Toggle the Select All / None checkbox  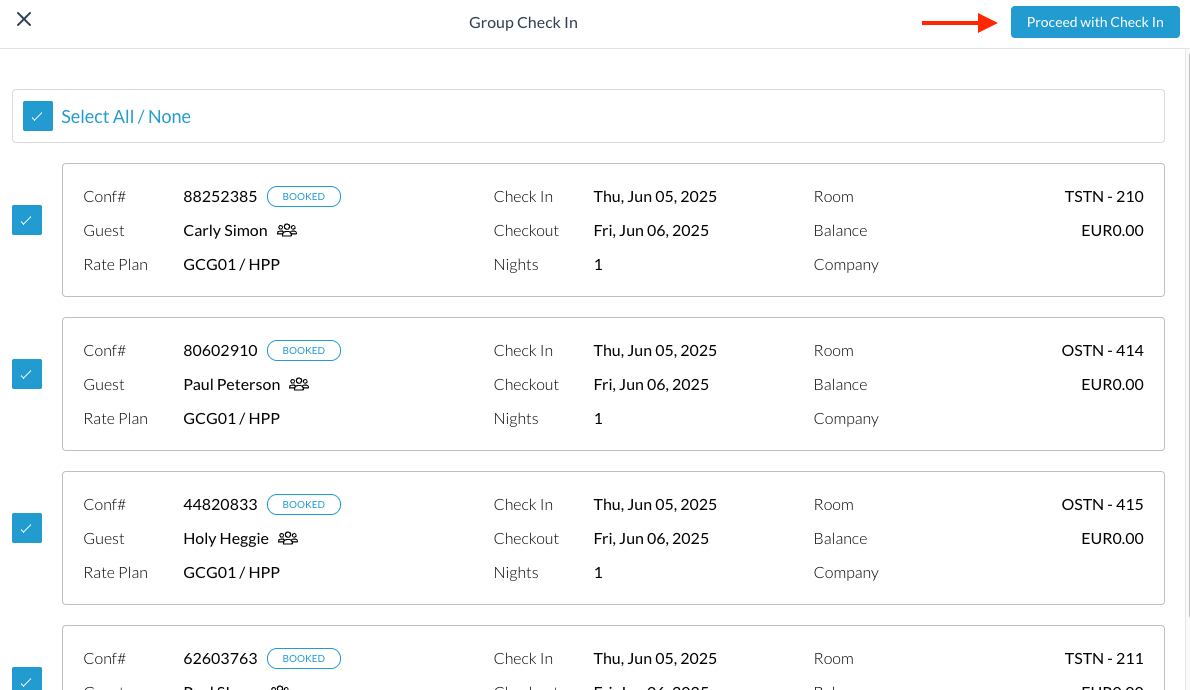click(37, 116)
